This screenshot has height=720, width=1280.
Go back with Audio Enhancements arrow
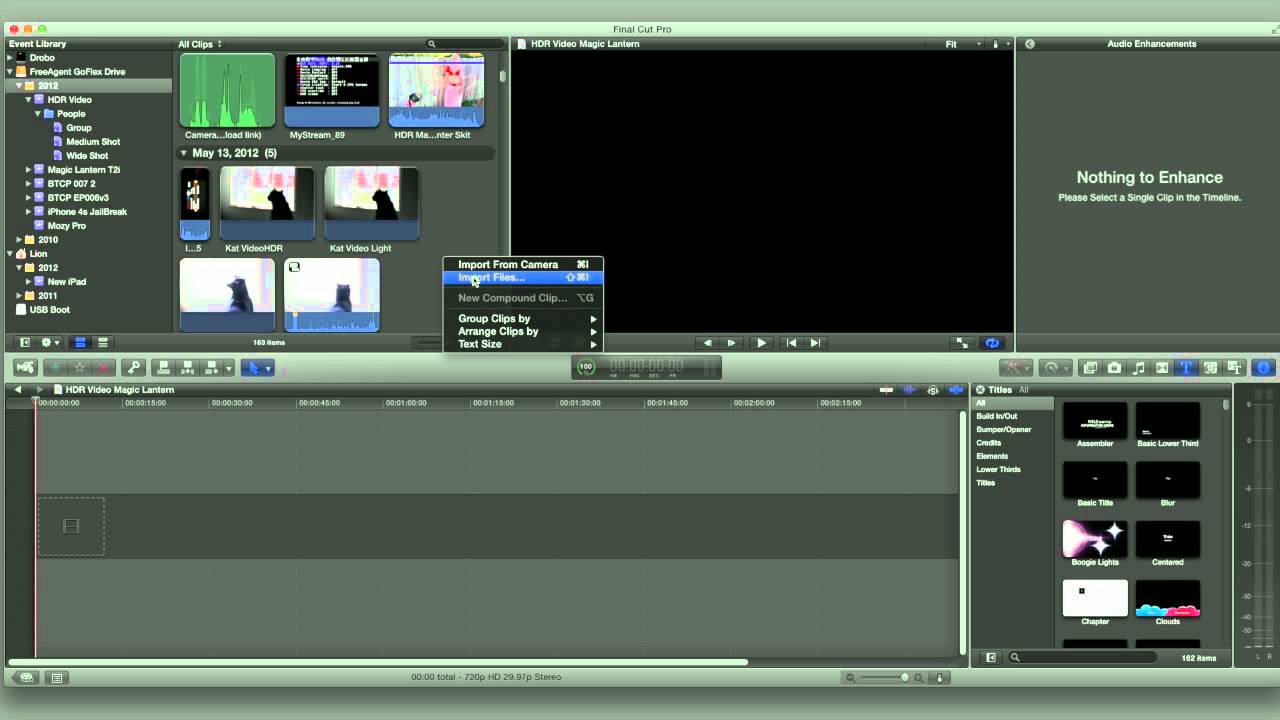[x=1029, y=44]
